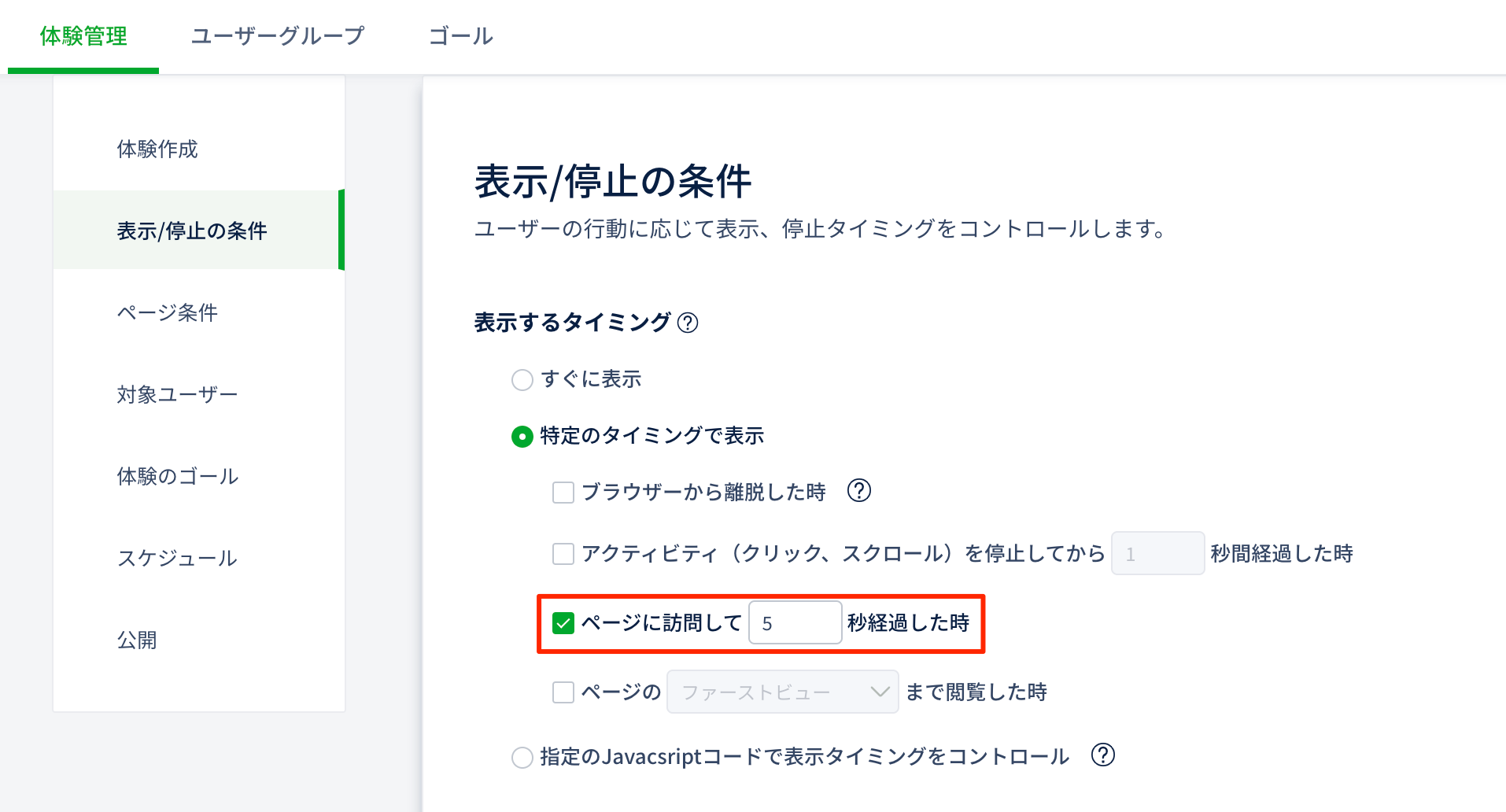Viewport: 1506px width, 812px height.
Task: Select 特定のタイミングで表示 radio option
Action: click(522, 436)
